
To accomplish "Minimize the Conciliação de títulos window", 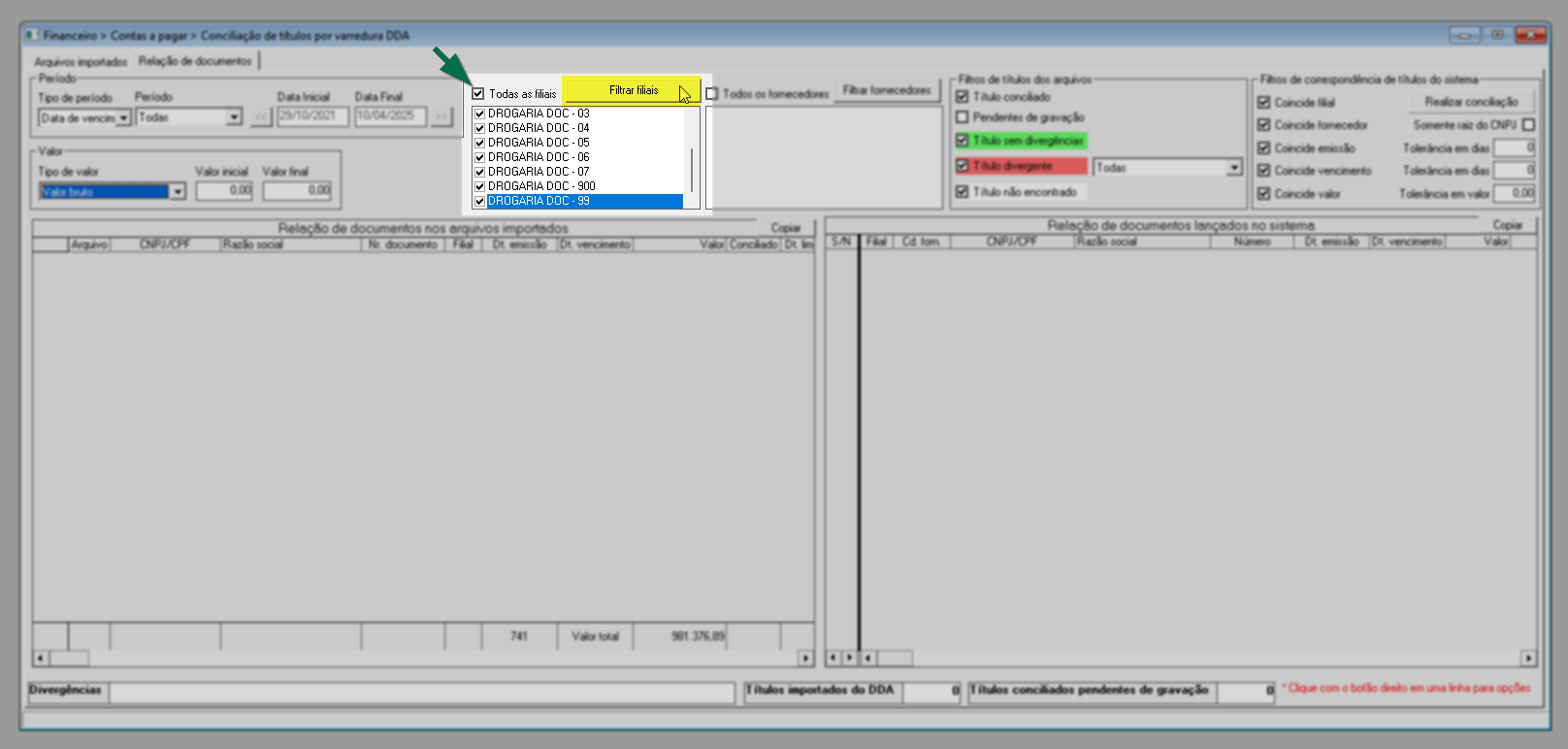I will [x=1464, y=35].
